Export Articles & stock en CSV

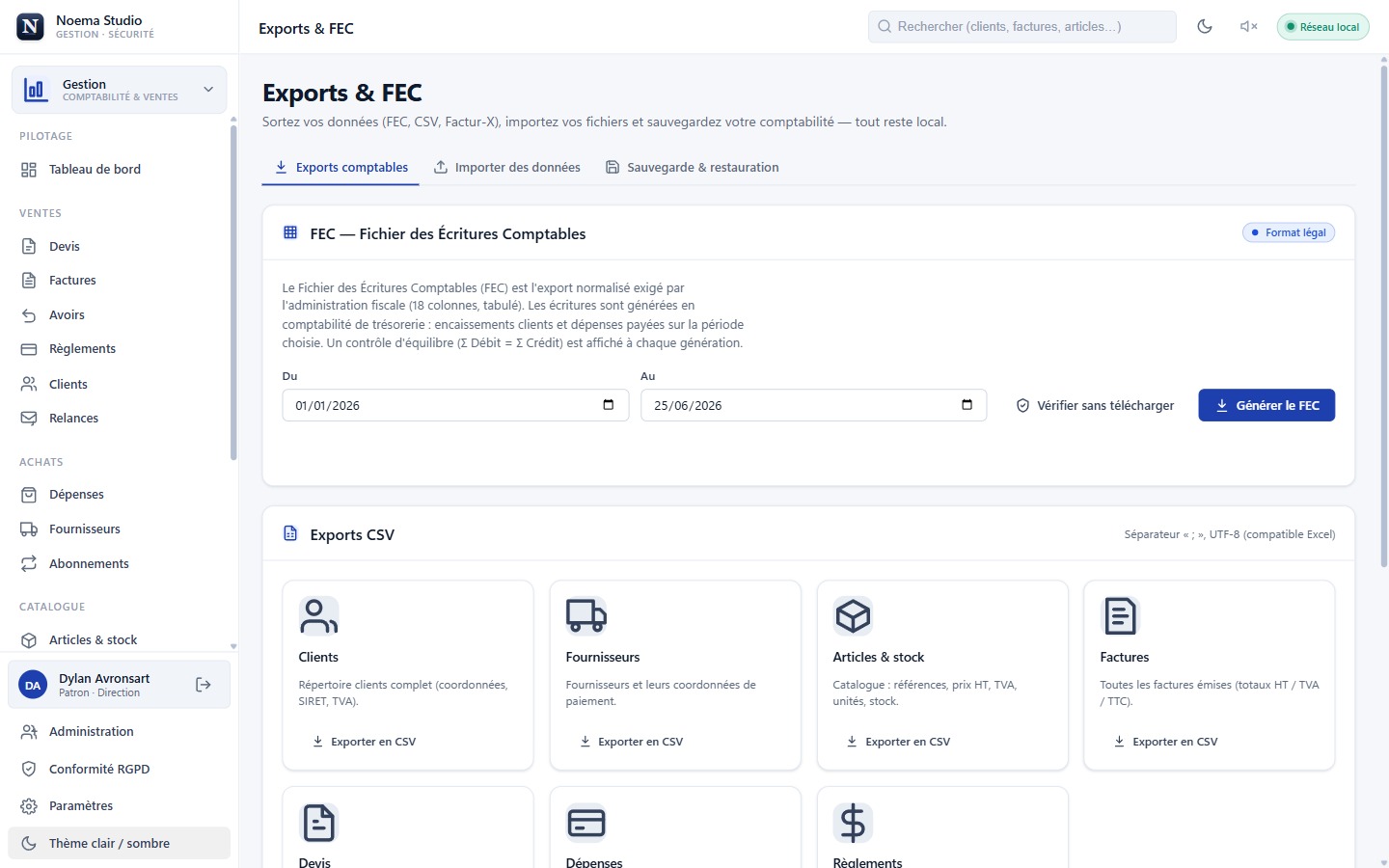point(898,742)
